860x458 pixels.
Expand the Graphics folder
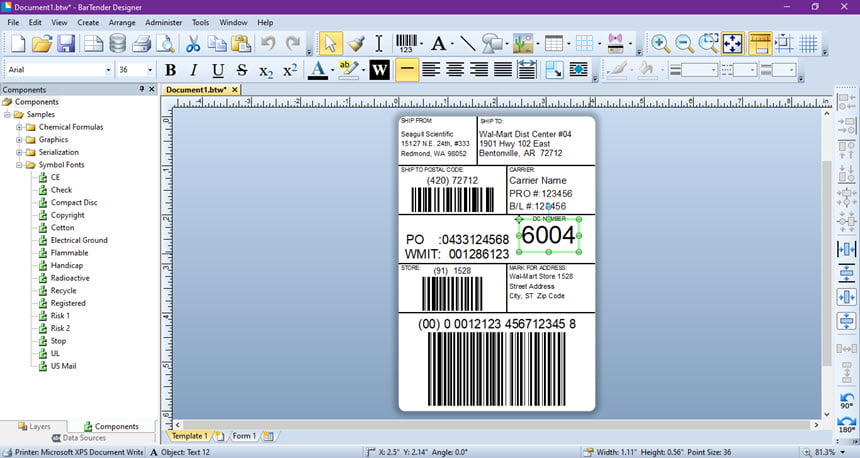coord(19,140)
